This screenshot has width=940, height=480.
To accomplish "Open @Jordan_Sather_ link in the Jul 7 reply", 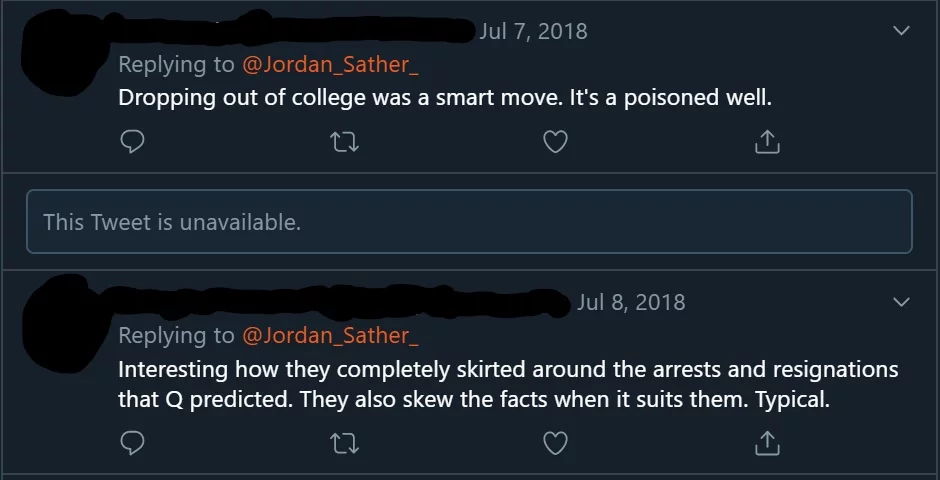I will 330,65.
